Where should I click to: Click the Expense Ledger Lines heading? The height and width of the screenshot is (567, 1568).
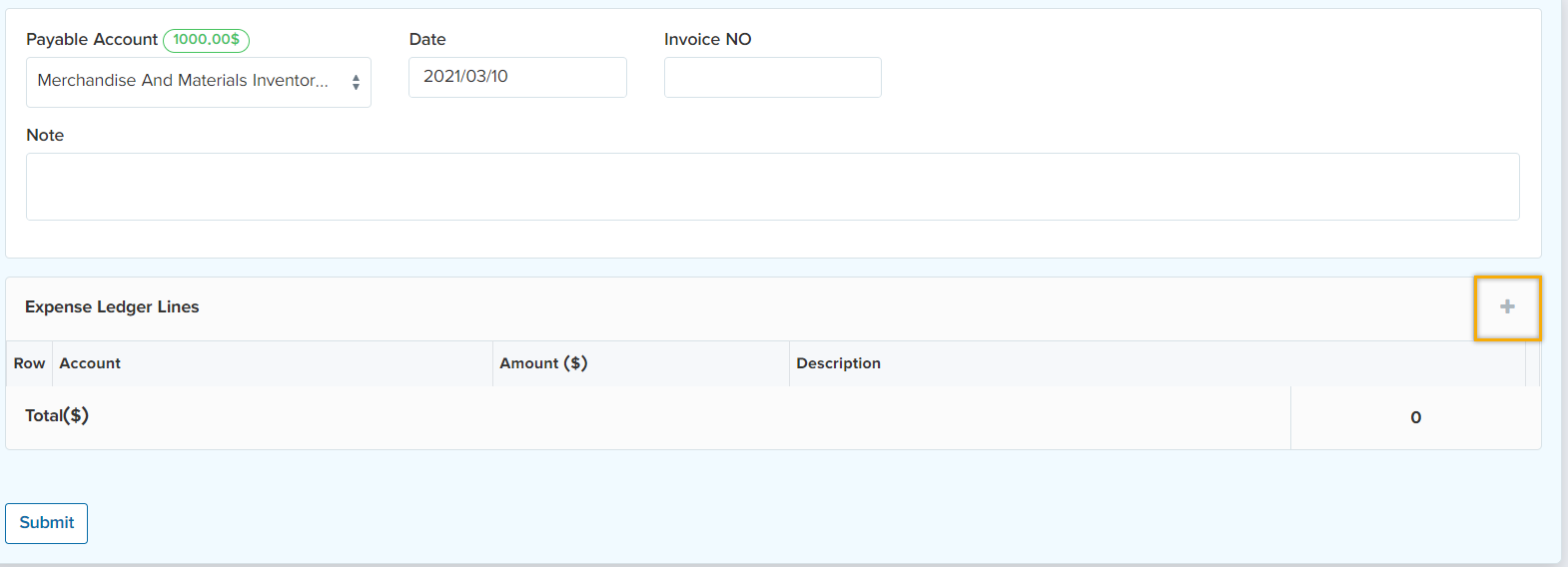(112, 307)
